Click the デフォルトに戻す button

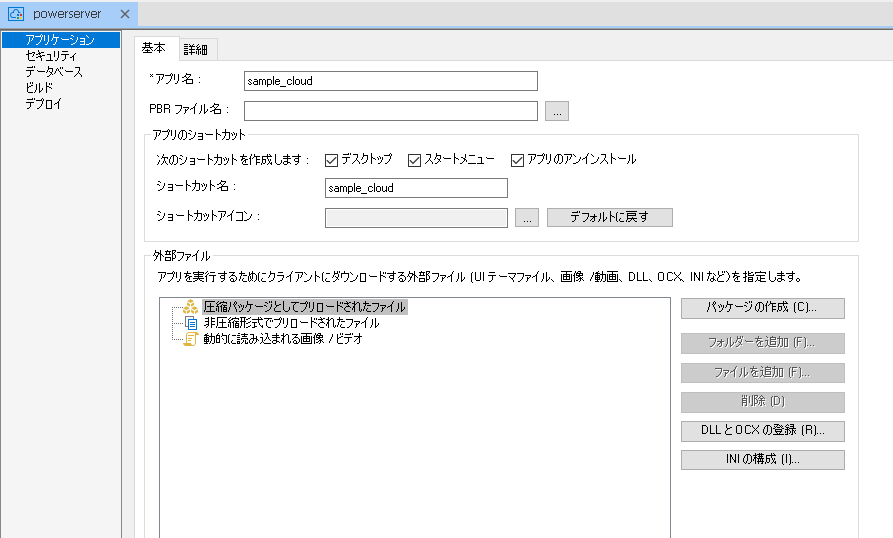pyautogui.click(x=609, y=218)
